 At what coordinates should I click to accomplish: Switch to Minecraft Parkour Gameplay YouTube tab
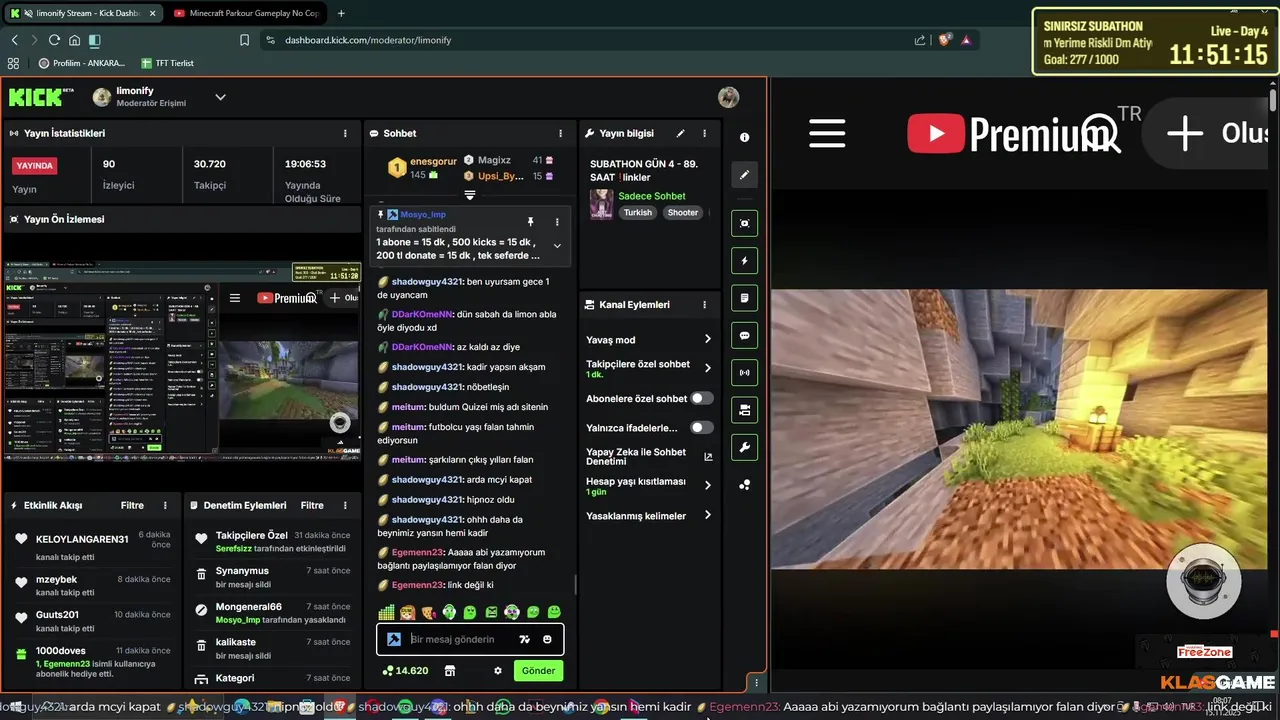pyautogui.click(x=245, y=13)
